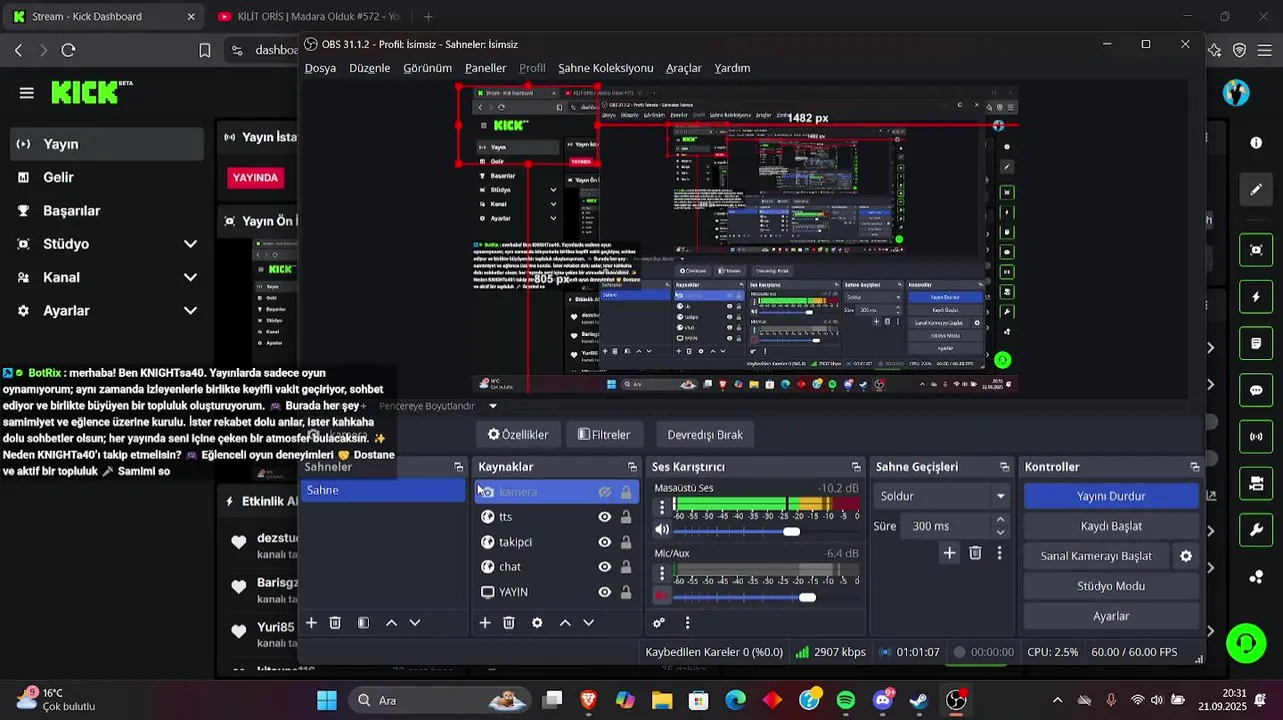Open the OBS Görünüm menu
This screenshot has height=720, width=1283.
[x=427, y=68]
